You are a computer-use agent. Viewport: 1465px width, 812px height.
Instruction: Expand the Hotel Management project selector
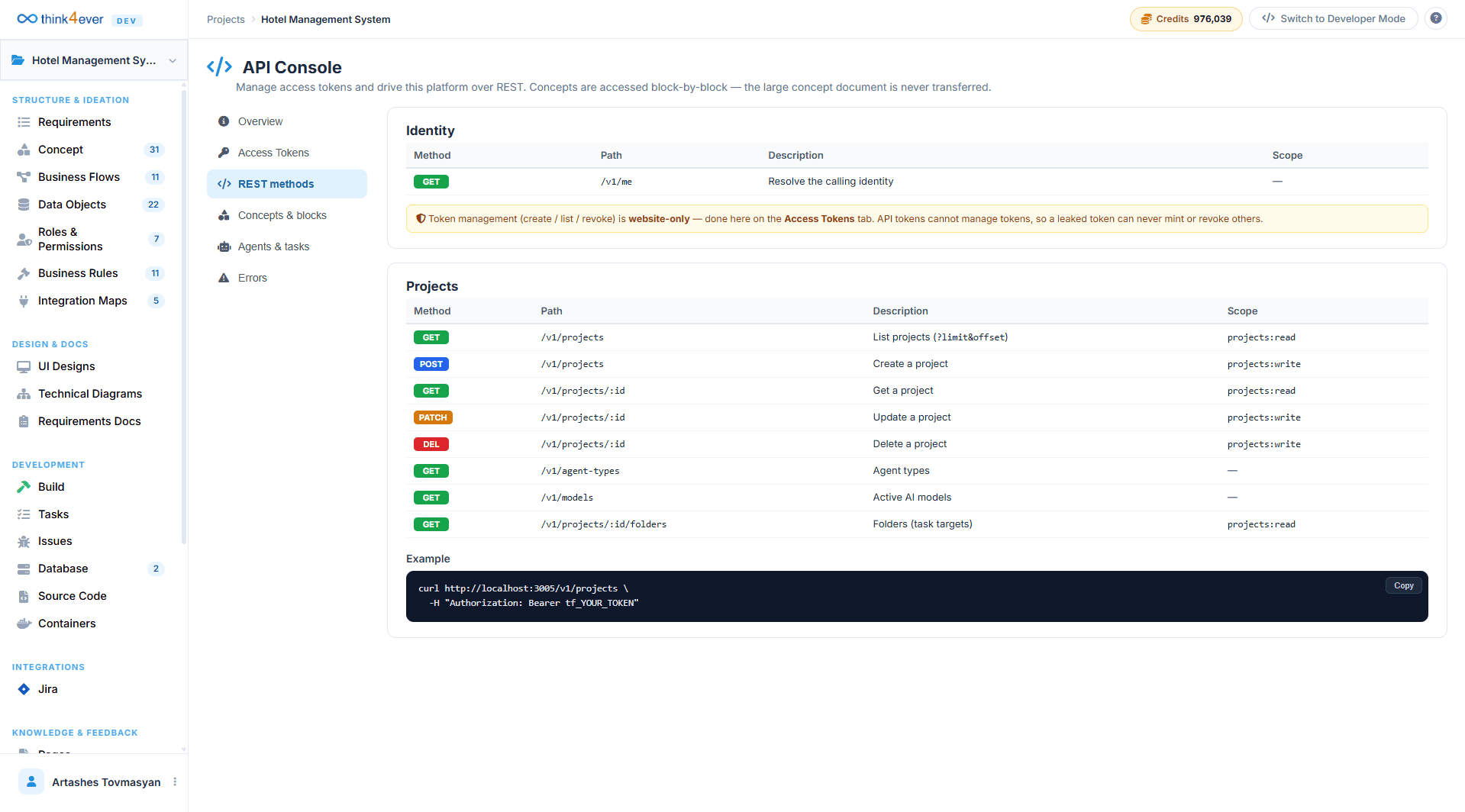point(94,60)
